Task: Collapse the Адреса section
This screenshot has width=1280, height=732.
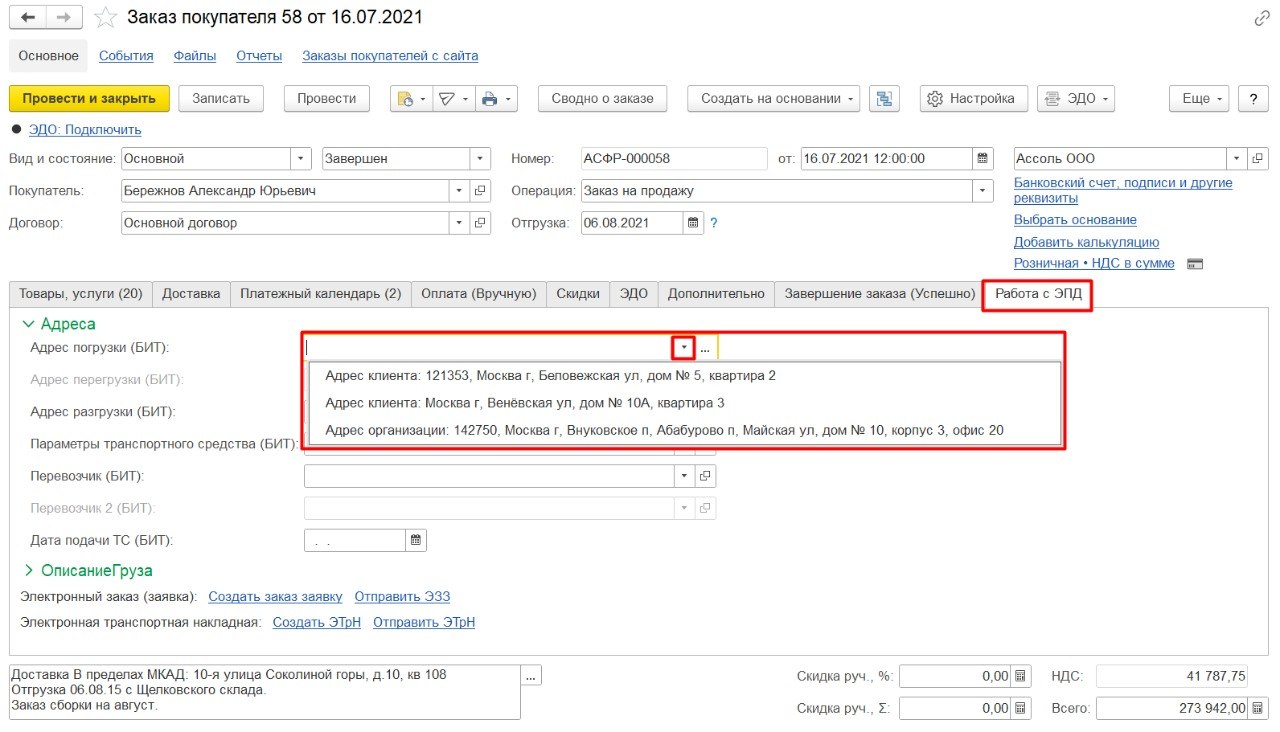Action: tap(29, 324)
